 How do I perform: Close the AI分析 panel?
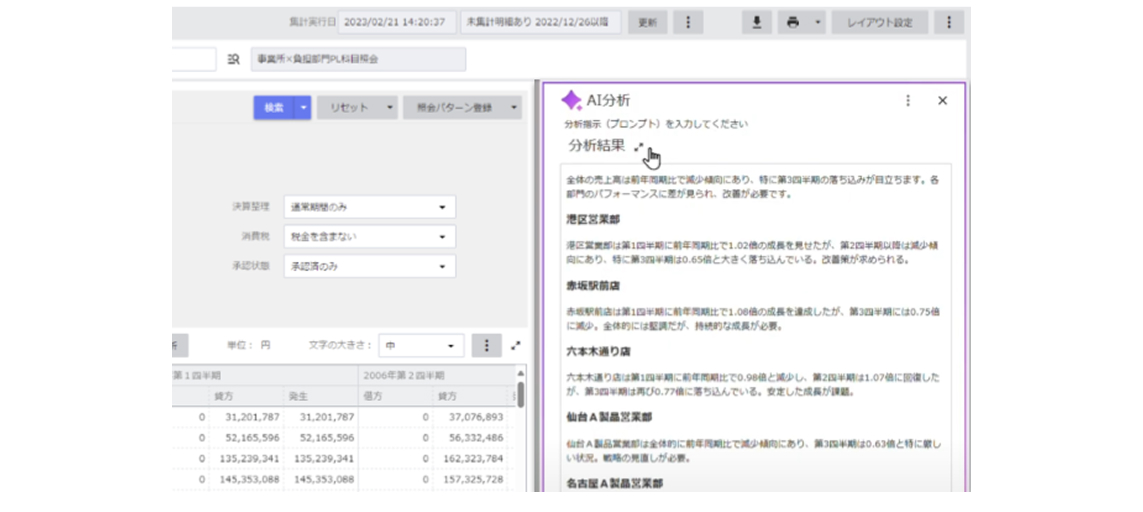coord(943,101)
